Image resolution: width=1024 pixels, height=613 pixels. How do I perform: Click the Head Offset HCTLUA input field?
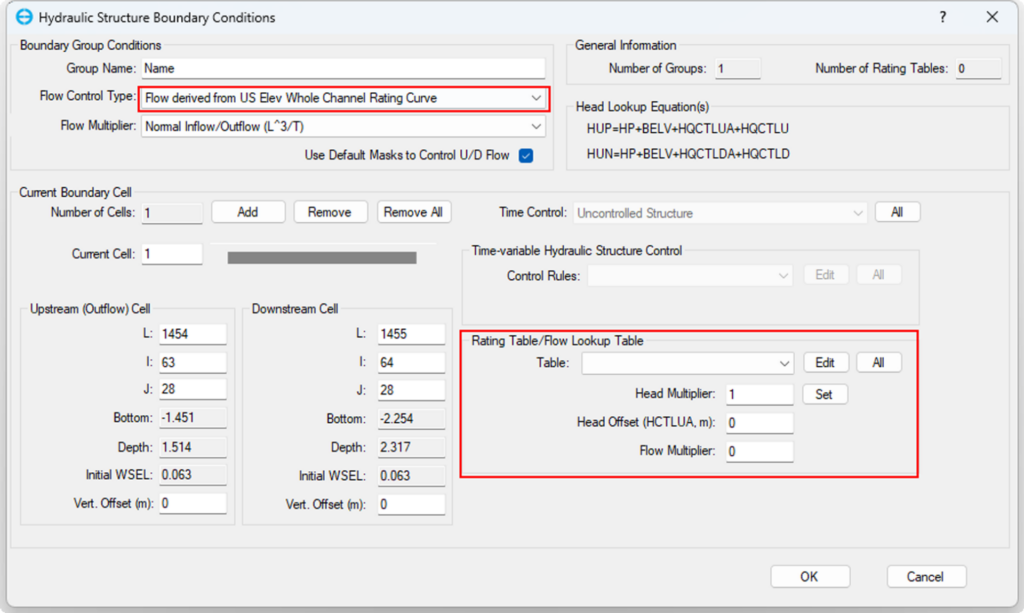[760, 423]
